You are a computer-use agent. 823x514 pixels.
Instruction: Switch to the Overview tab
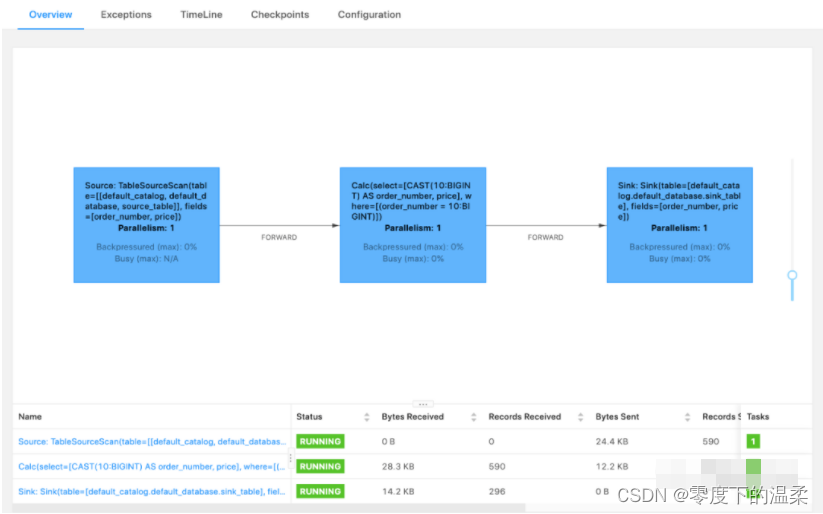pos(50,15)
